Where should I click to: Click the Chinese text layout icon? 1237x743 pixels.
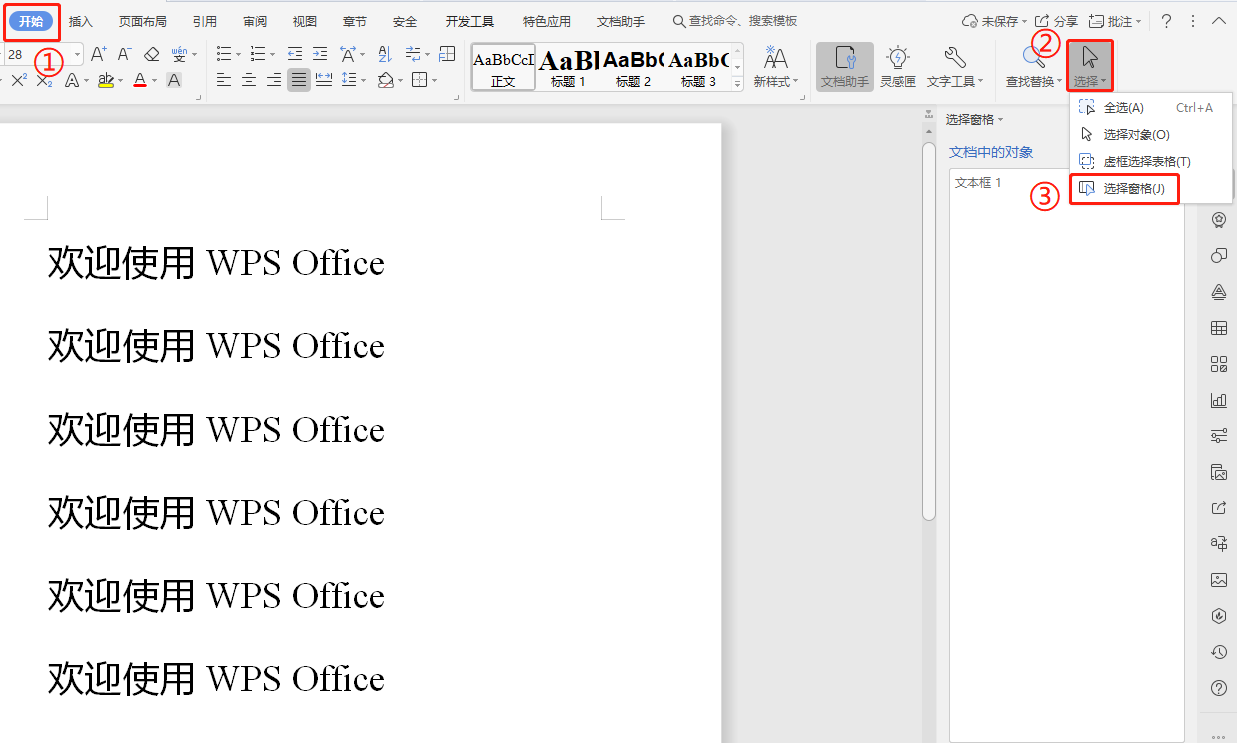tap(348, 54)
